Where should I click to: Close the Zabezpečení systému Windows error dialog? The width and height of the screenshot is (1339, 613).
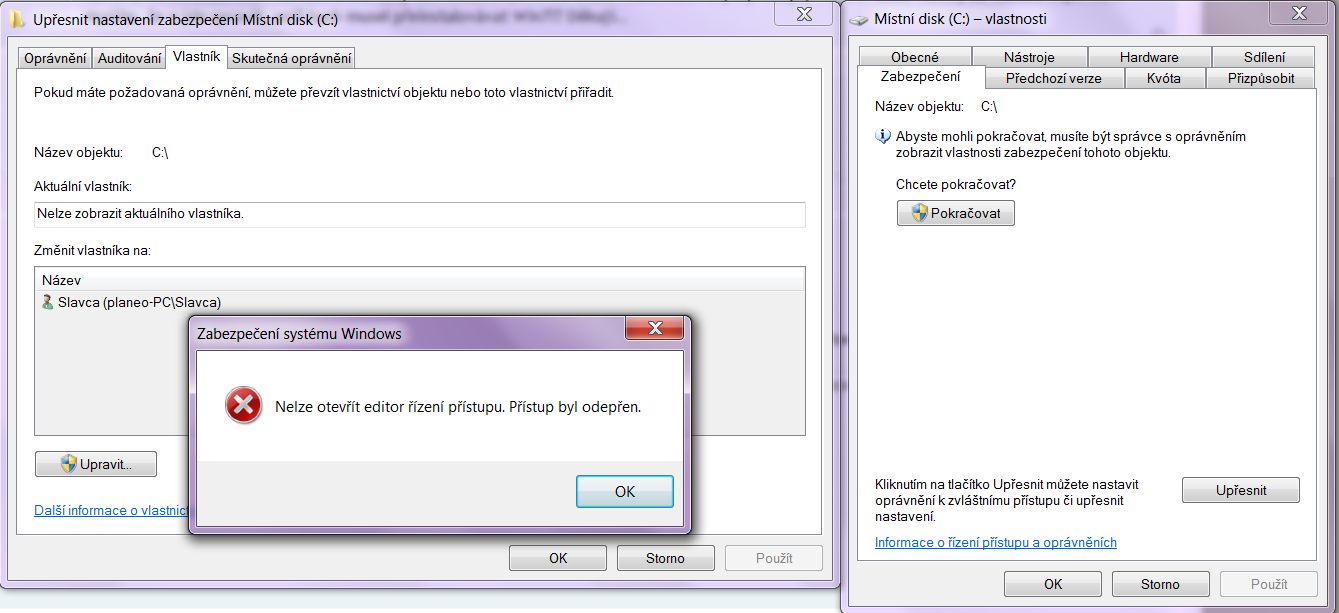pyautogui.click(x=655, y=329)
